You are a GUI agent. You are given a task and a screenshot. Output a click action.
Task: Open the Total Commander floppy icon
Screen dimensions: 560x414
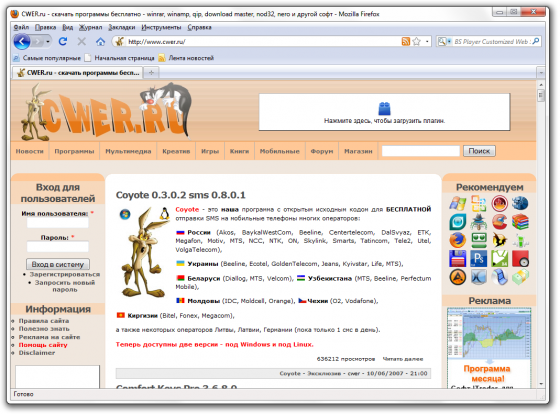pyautogui.click(x=458, y=259)
